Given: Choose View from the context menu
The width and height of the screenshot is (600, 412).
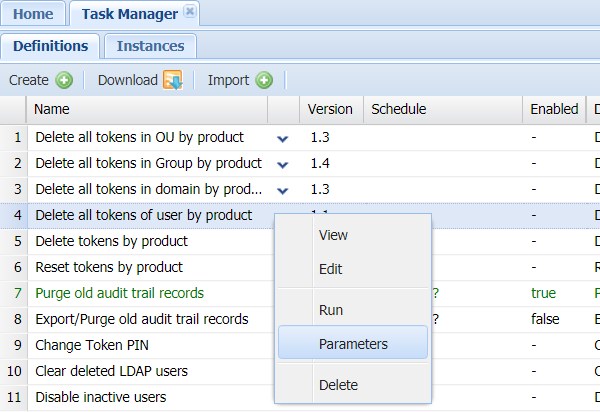Looking at the screenshot, I should pyautogui.click(x=333, y=235).
